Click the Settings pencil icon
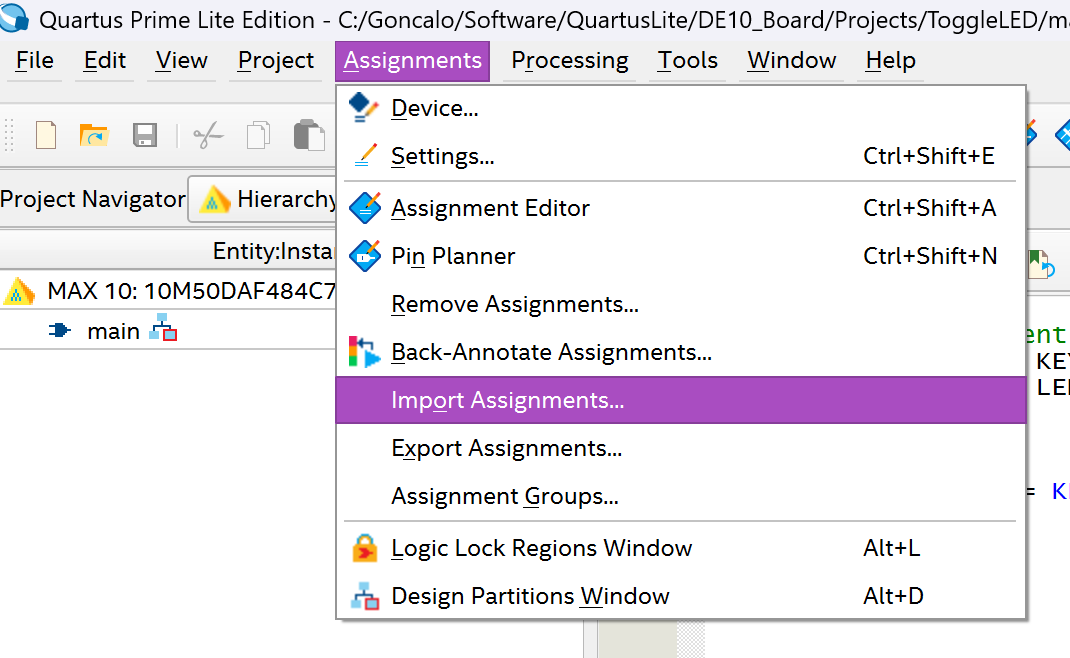The width and height of the screenshot is (1070, 658). point(366,156)
